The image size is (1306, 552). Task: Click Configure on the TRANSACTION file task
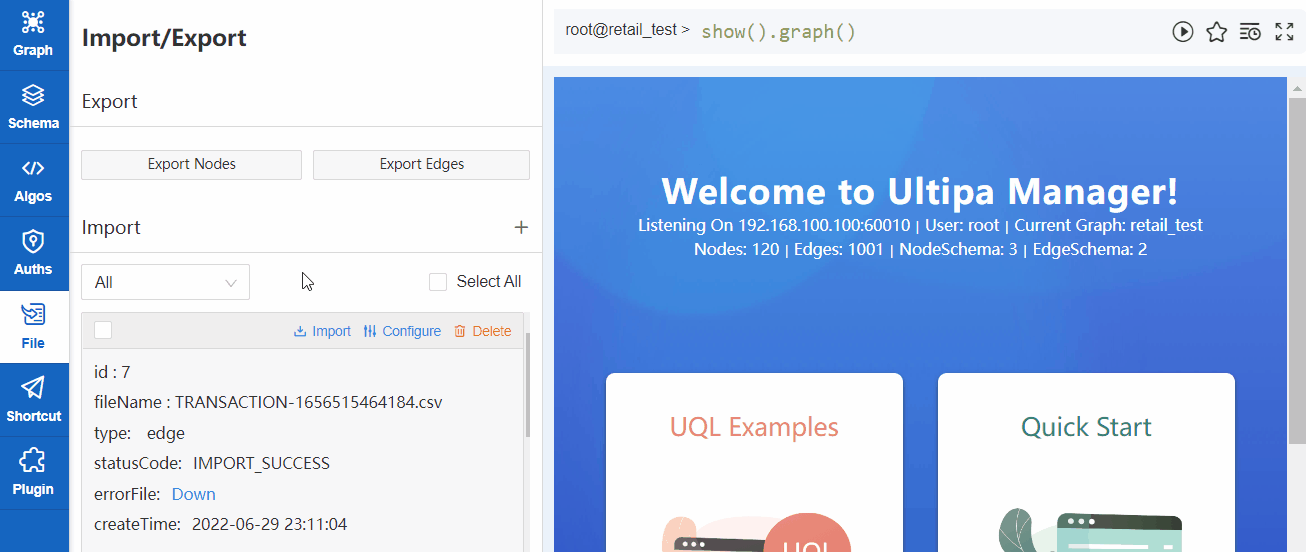click(x=402, y=331)
